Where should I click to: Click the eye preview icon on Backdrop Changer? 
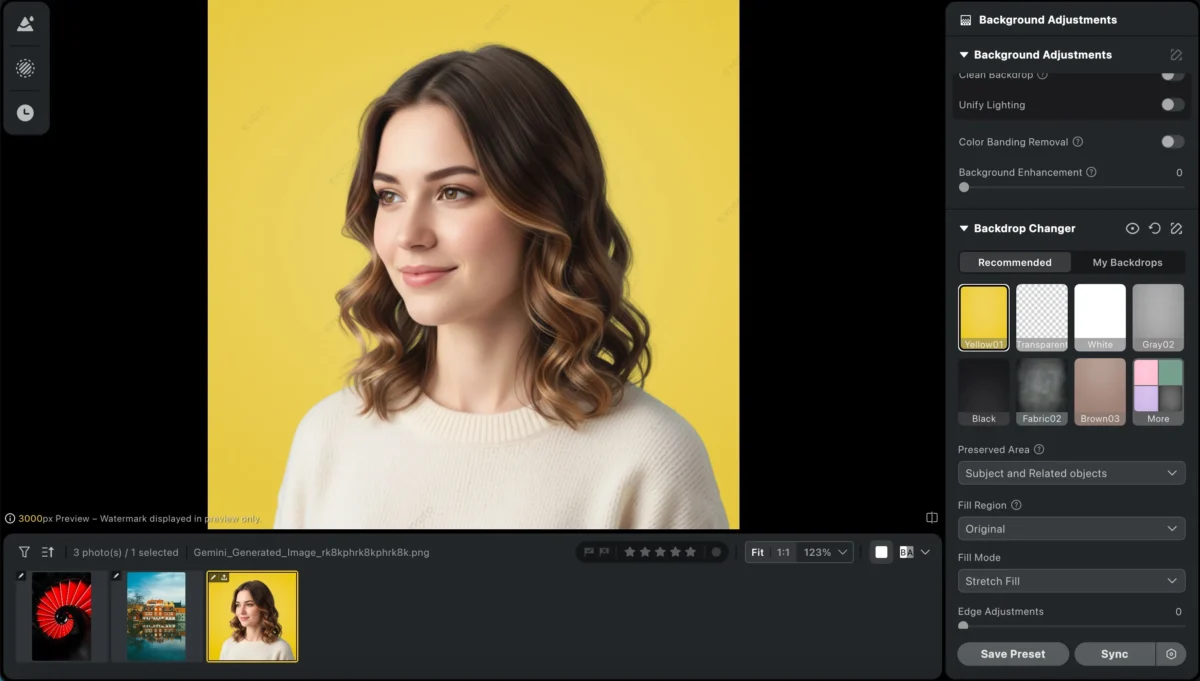(x=1131, y=228)
